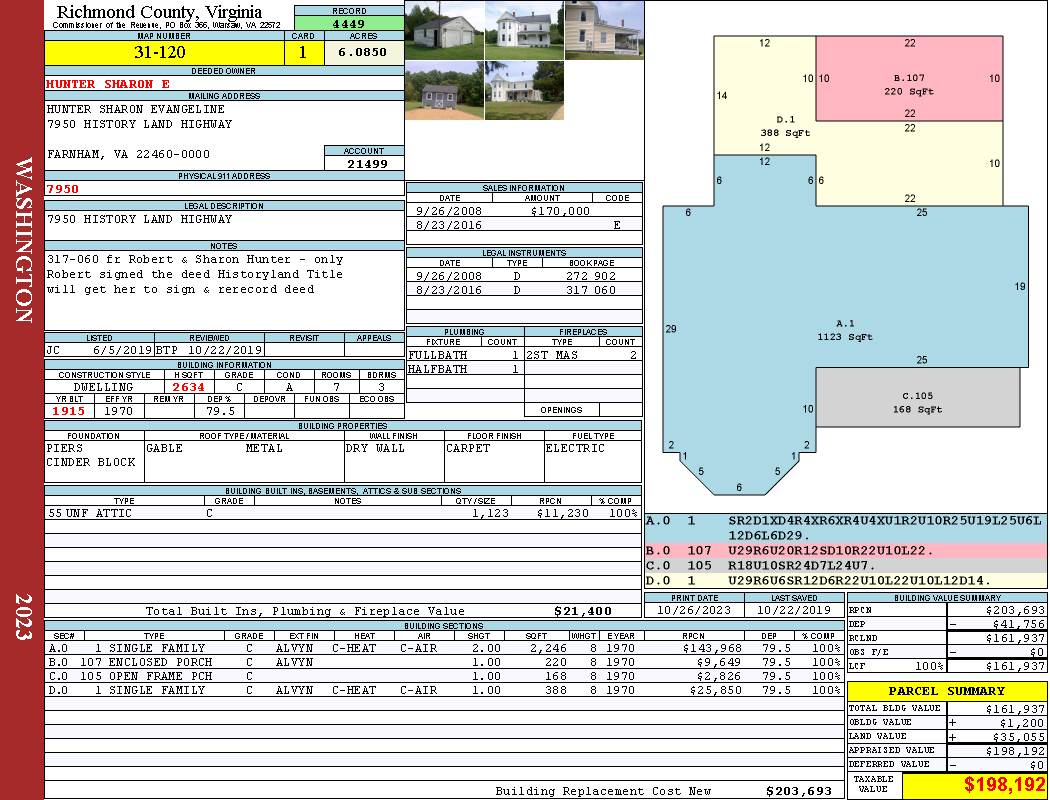This screenshot has height=800, width=1050.
Task: Click the account number 21499 field
Action: [x=364, y=163]
